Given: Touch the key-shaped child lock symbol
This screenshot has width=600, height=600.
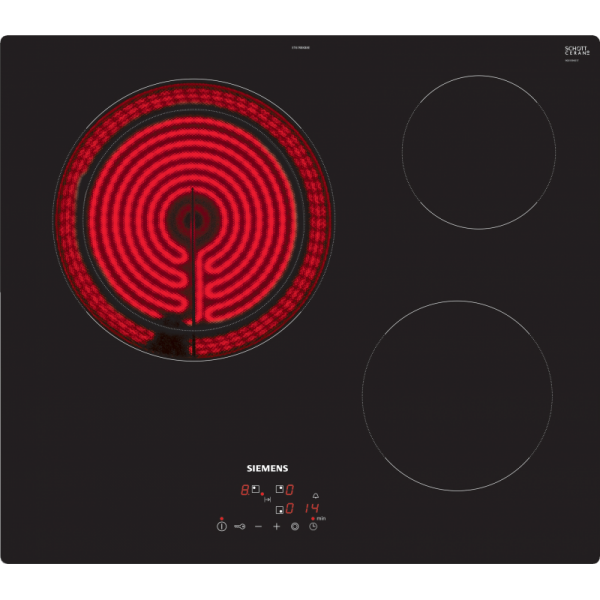Looking at the screenshot, I should (240, 527).
